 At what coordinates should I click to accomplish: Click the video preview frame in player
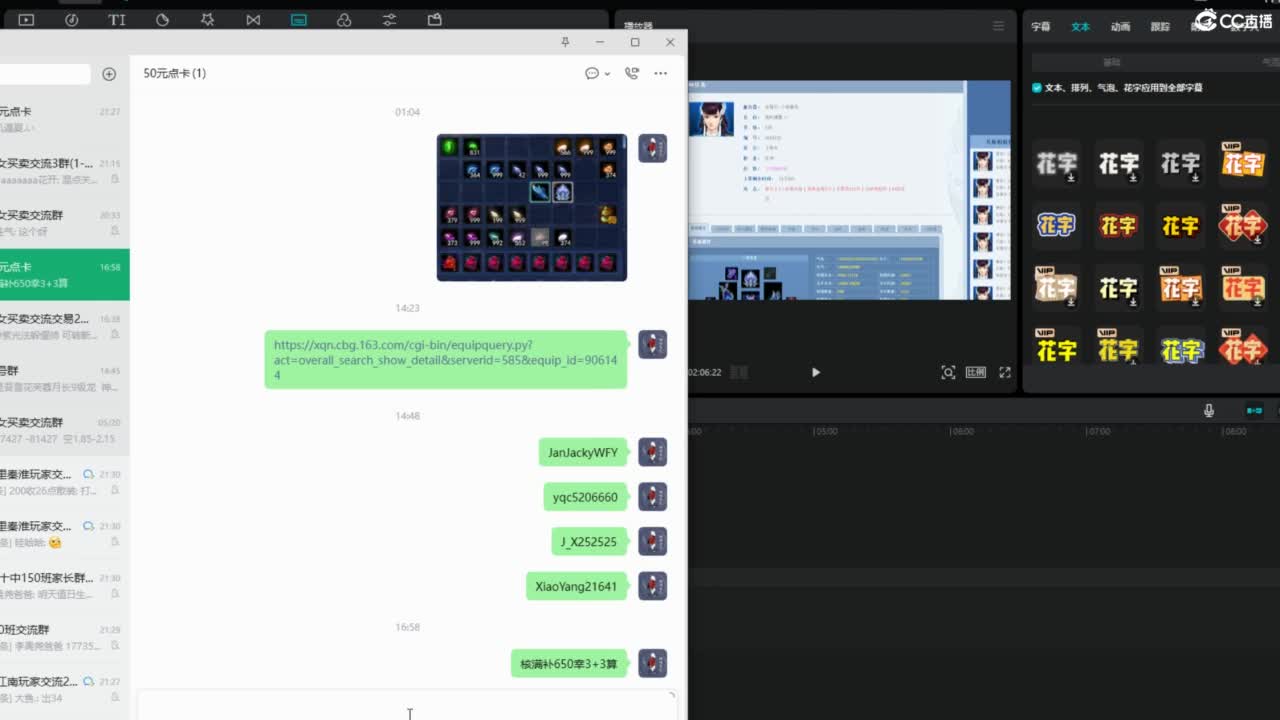click(x=850, y=190)
